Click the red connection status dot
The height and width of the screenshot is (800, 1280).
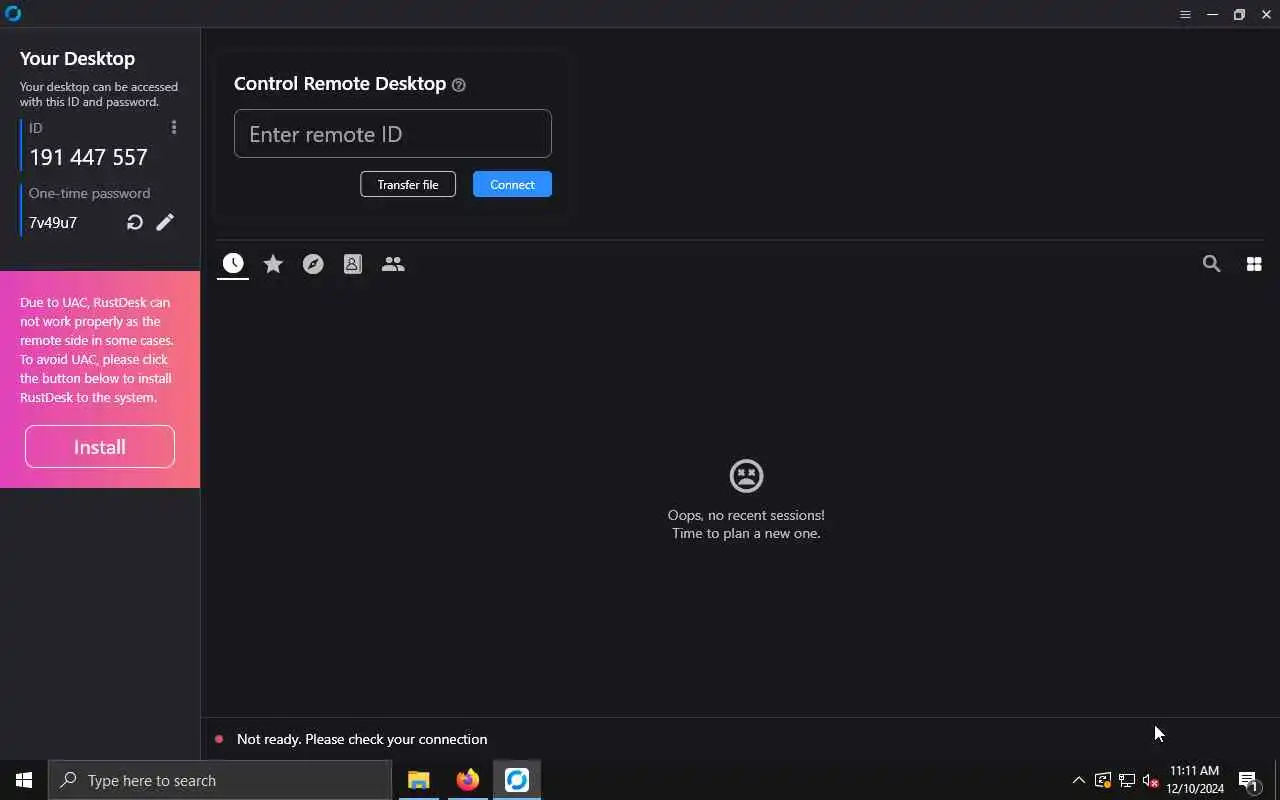coord(219,739)
